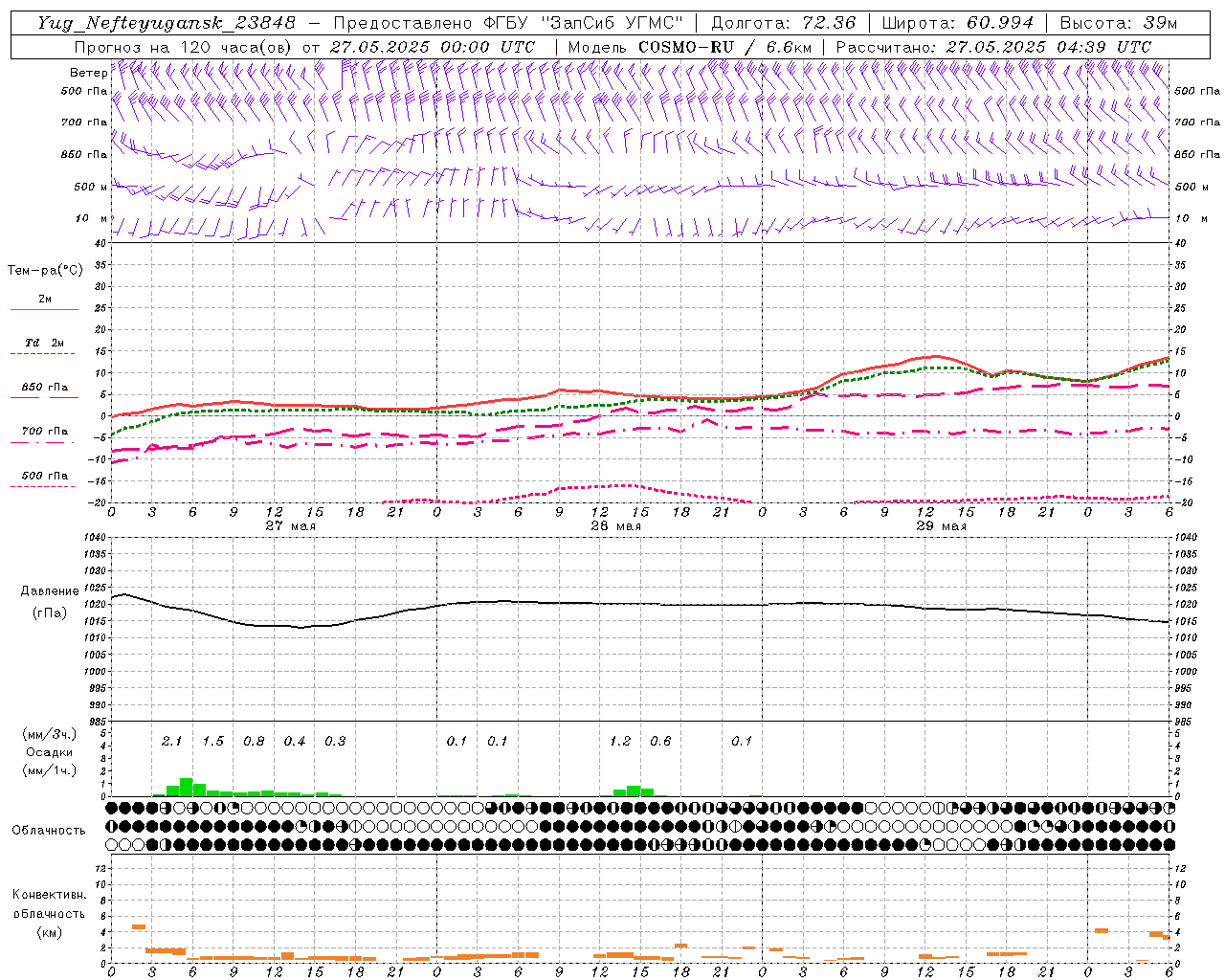
Task: Click the 500 гПа temperature legend entry
Action: [44, 476]
